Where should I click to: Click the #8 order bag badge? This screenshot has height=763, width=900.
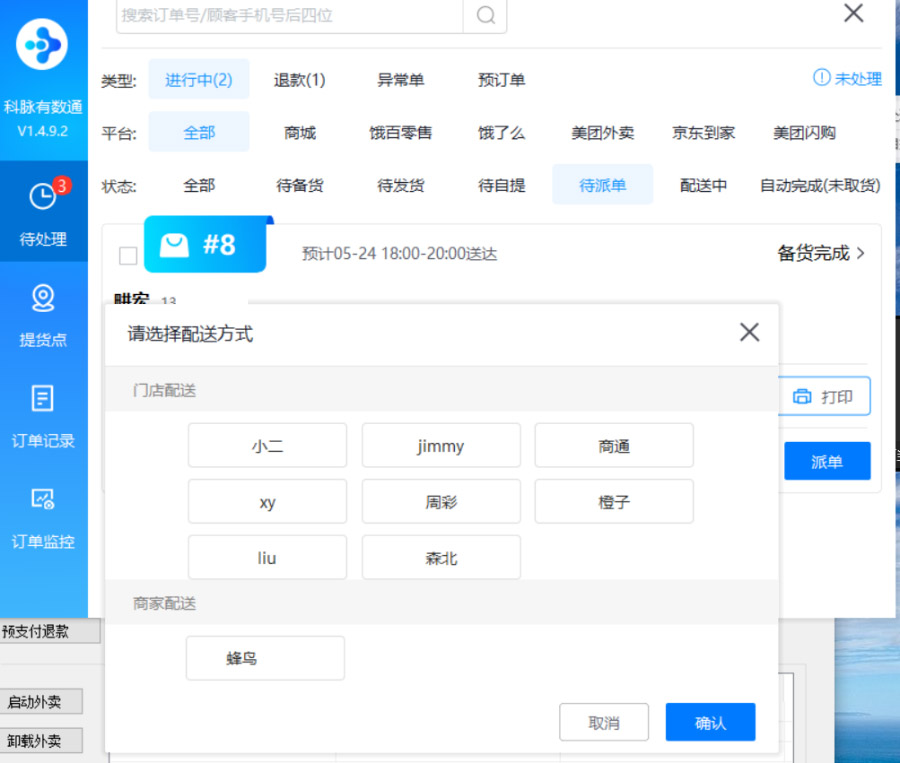point(205,245)
